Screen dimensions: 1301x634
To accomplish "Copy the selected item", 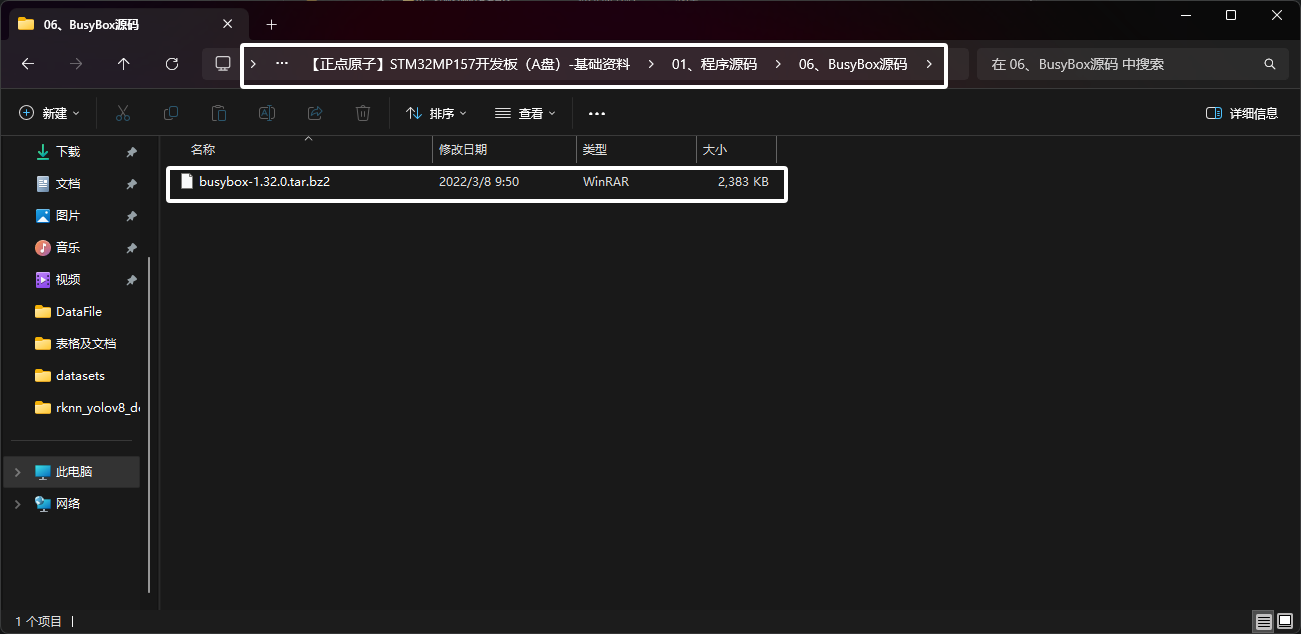I will pyautogui.click(x=171, y=113).
